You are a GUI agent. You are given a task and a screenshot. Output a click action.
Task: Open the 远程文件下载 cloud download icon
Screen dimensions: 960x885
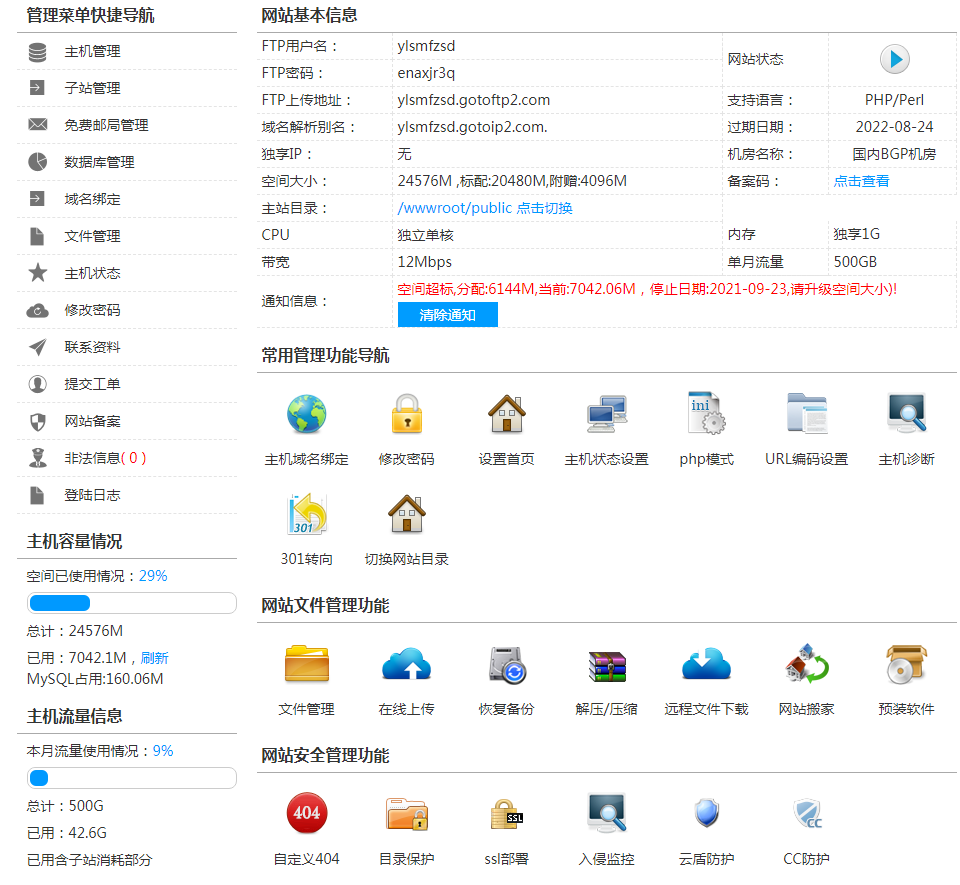click(x=706, y=664)
